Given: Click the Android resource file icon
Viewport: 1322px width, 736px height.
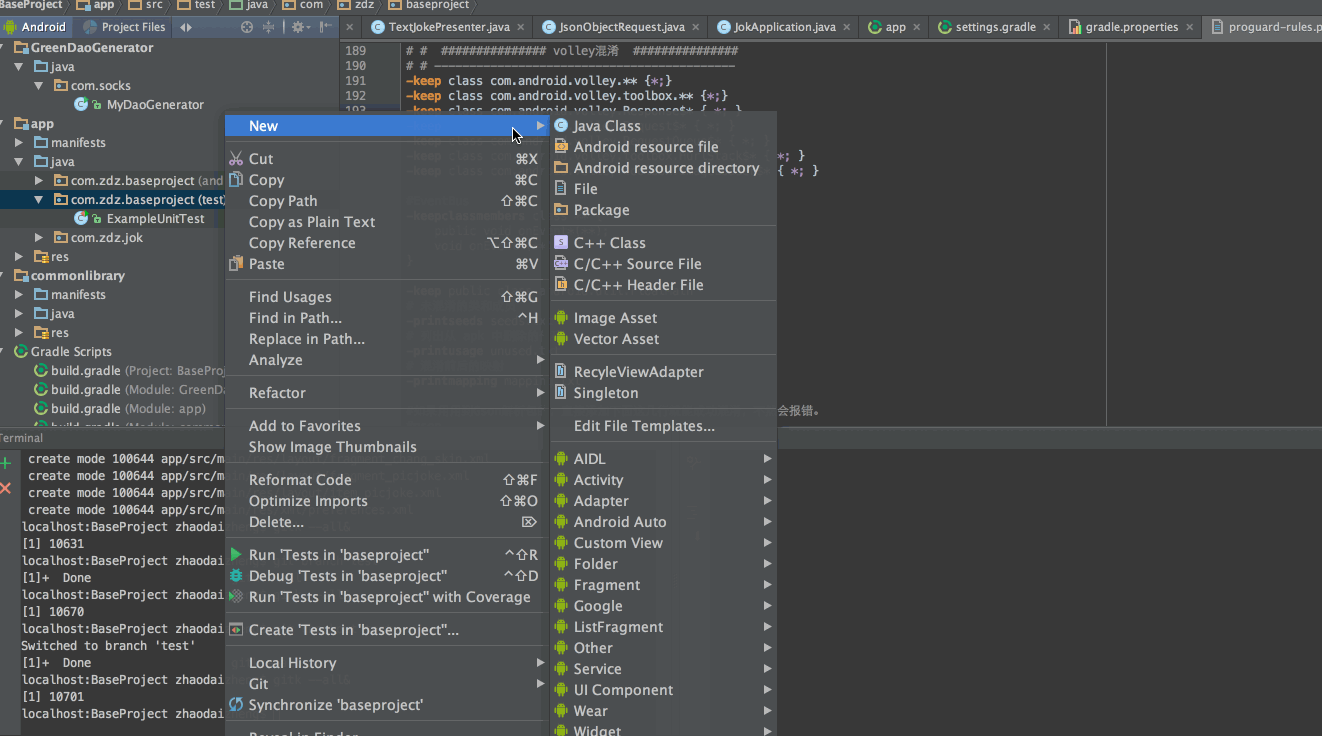Looking at the screenshot, I should pos(561,146).
